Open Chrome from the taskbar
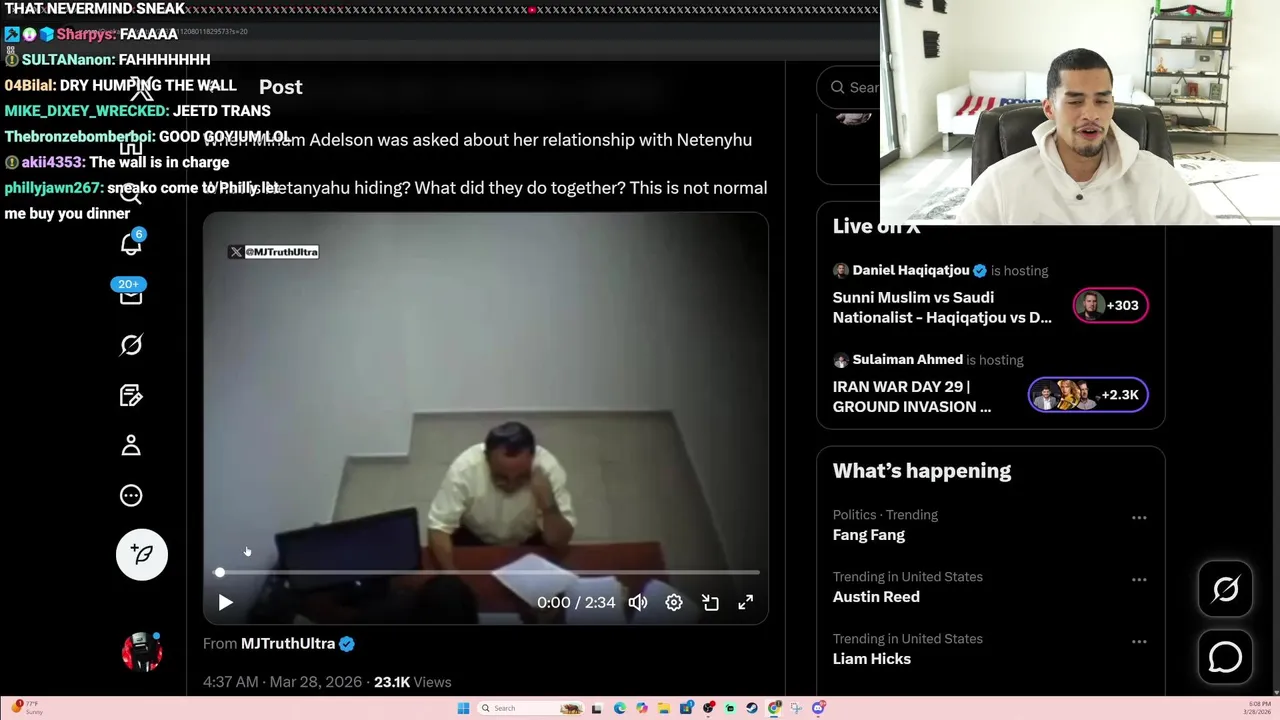The height and width of the screenshot is (720, 1280). pyautogui.click(x=774, y=708)
